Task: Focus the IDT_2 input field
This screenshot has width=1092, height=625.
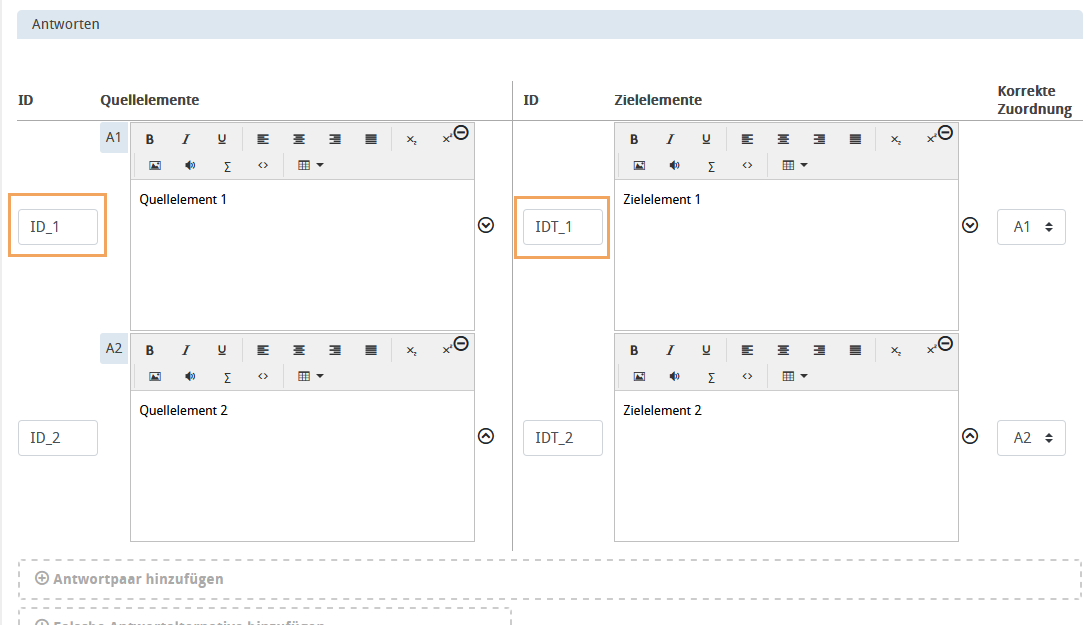Action: coord(562,438)
